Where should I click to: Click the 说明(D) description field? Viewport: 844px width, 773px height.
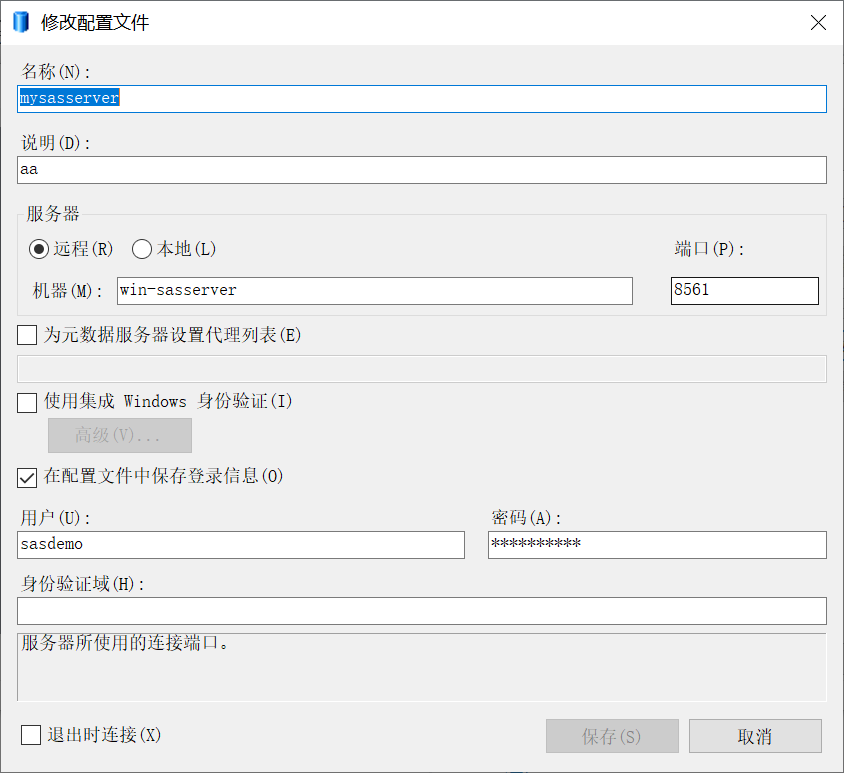click(422, 170)
